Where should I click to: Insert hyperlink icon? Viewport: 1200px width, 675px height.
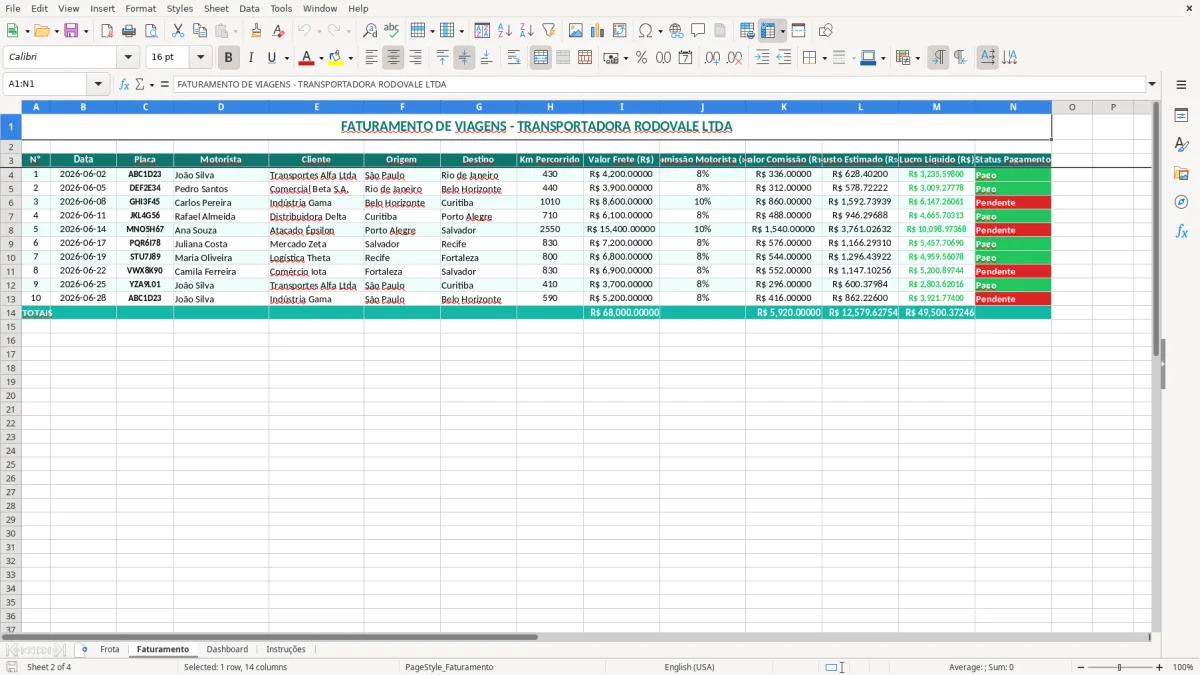click(x=676, y=31)
